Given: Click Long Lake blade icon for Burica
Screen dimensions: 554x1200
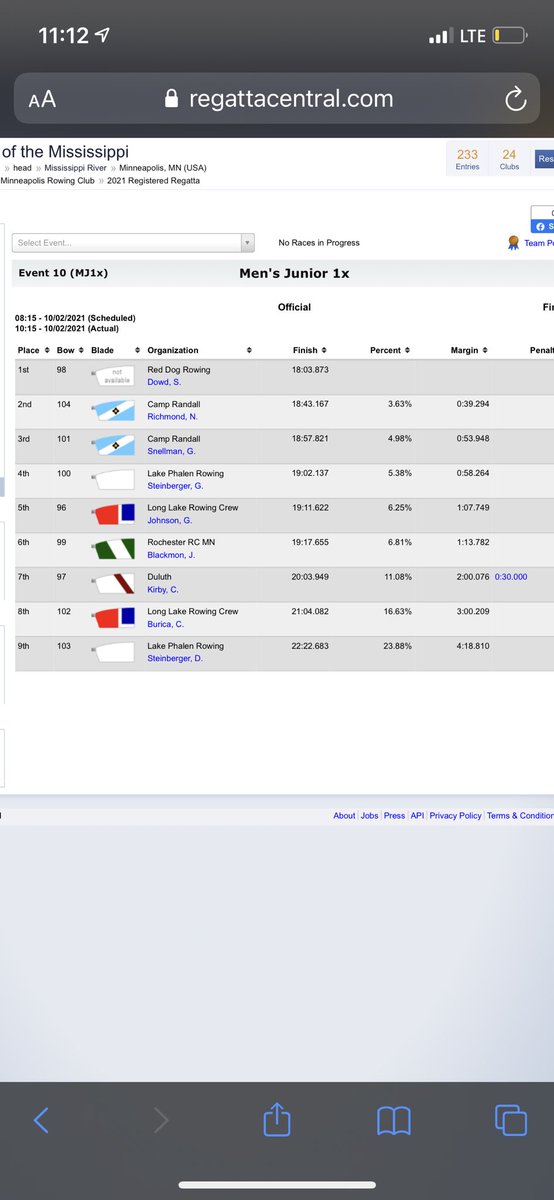Looking at the screenshot, I should coord(114,617).
